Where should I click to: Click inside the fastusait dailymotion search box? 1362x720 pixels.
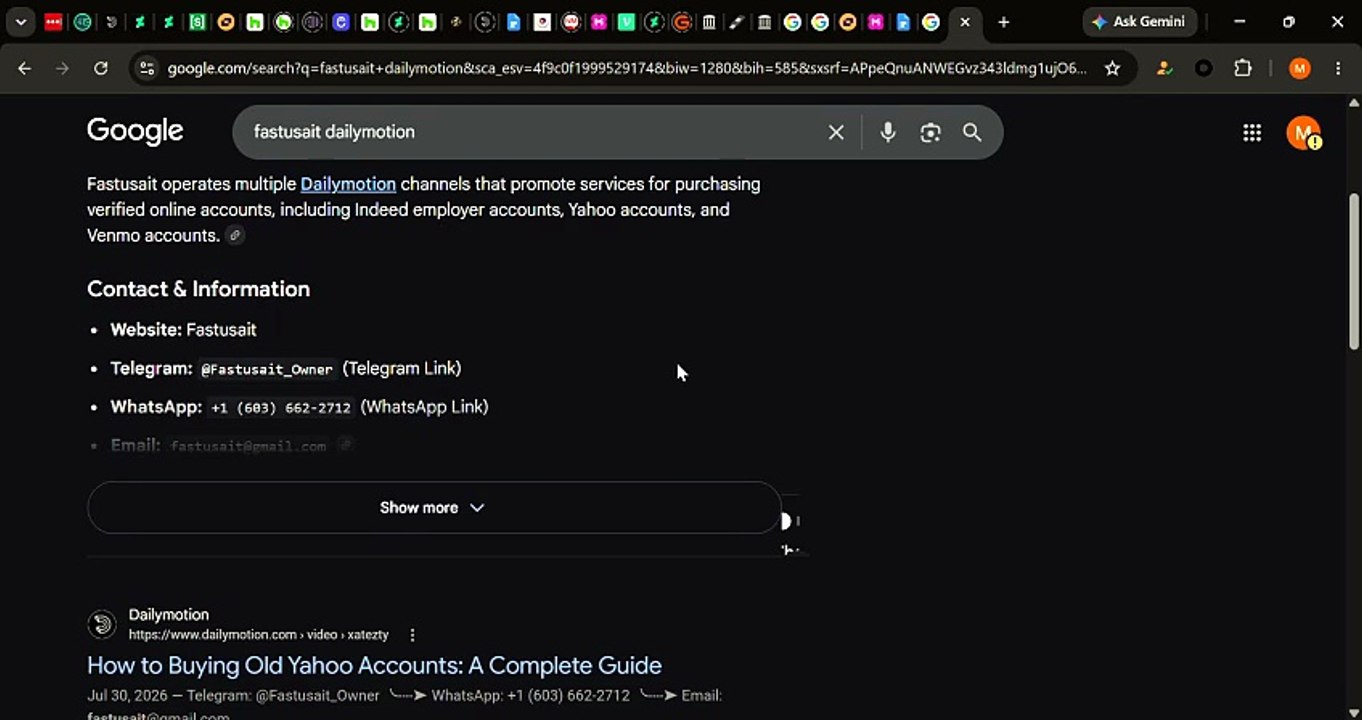530,132
